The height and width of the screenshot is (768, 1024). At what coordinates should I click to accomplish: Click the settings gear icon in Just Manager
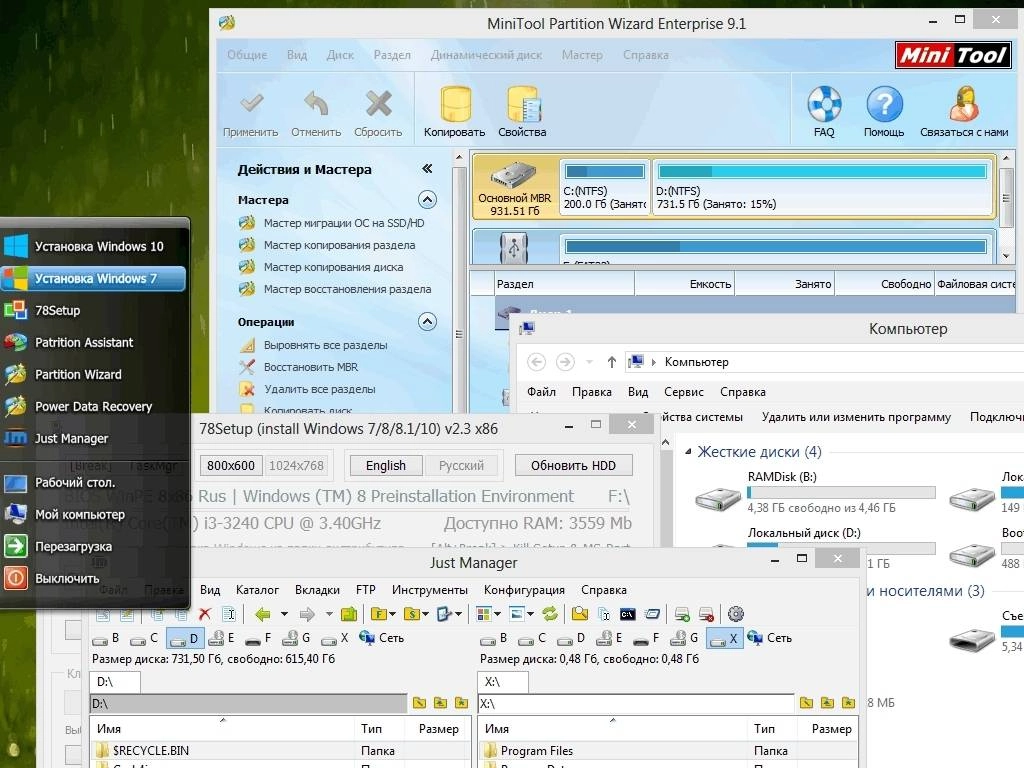[735, 614]
